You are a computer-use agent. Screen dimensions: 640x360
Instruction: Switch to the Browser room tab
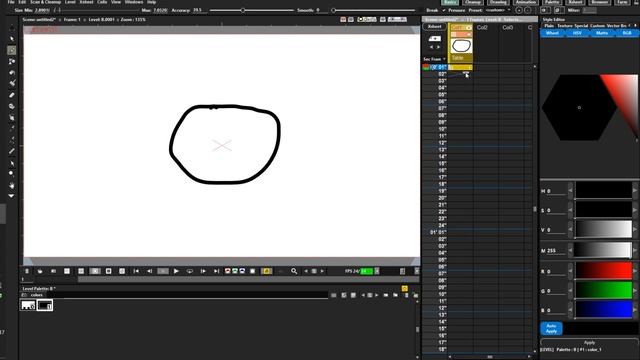(599, 2)
